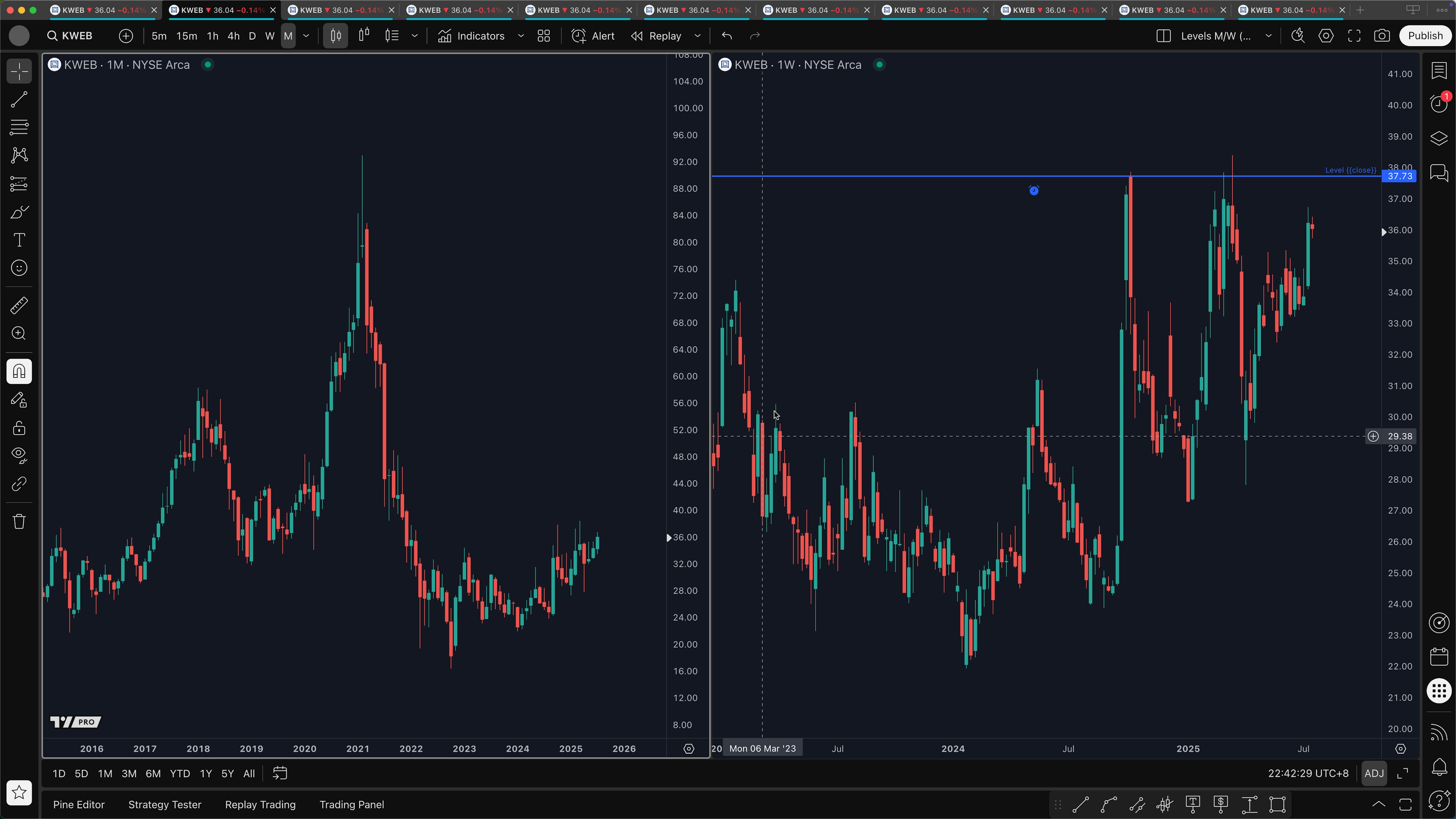Undo the last action

pos(727,36)
